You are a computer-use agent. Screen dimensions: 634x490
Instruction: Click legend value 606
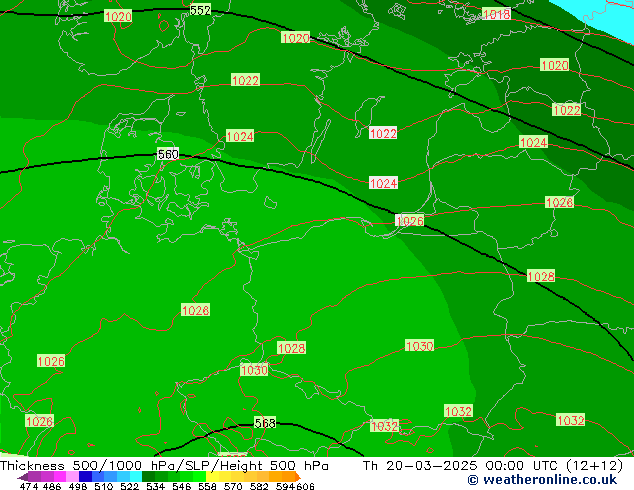305,486
